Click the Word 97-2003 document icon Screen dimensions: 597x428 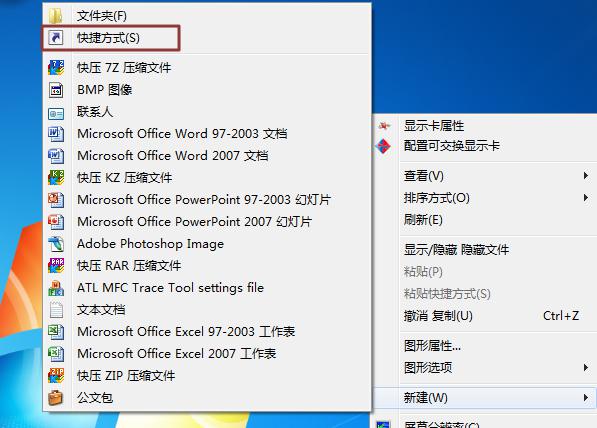click(x=56, y=134)
